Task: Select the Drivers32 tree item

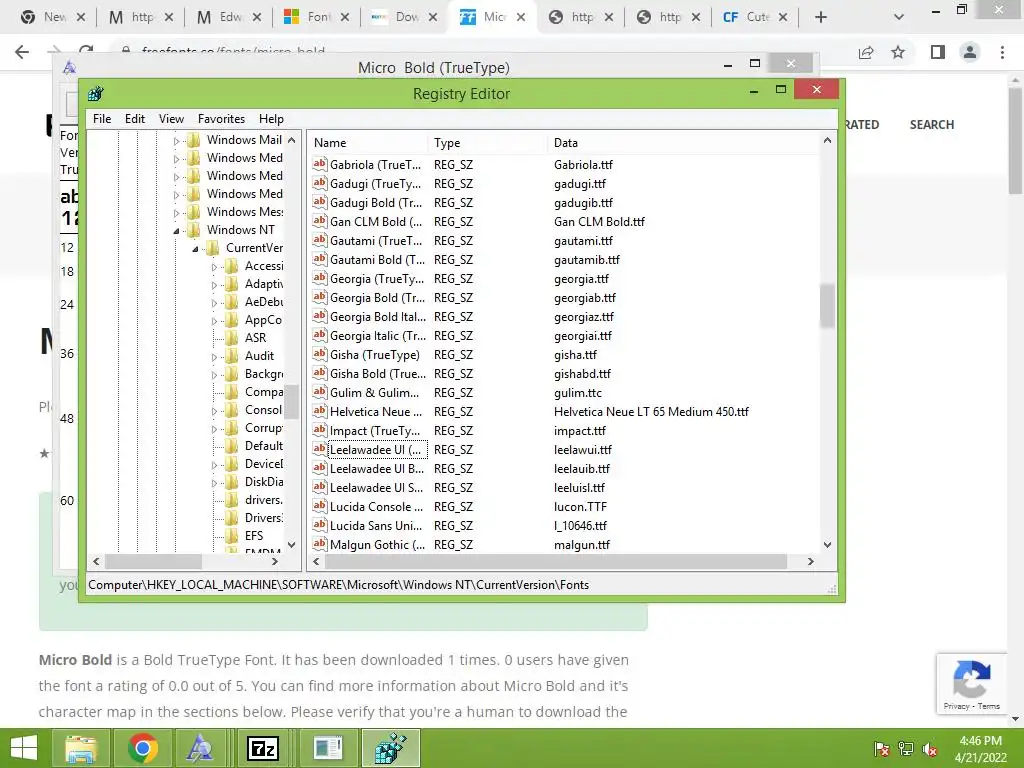Action: coord(264,518)
